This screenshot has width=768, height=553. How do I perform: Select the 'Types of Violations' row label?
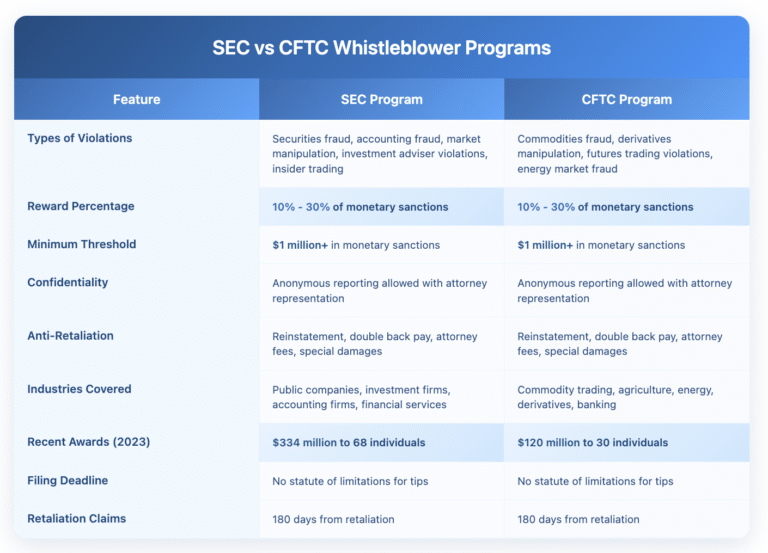click(81, 138)
